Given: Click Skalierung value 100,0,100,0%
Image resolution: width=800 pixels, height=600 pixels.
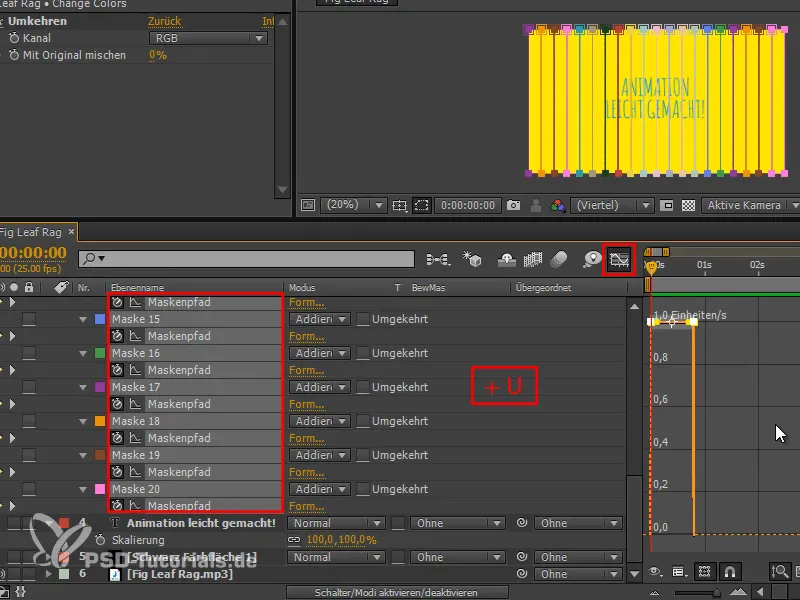Looking at the screenshot, I should coord(341,540).
